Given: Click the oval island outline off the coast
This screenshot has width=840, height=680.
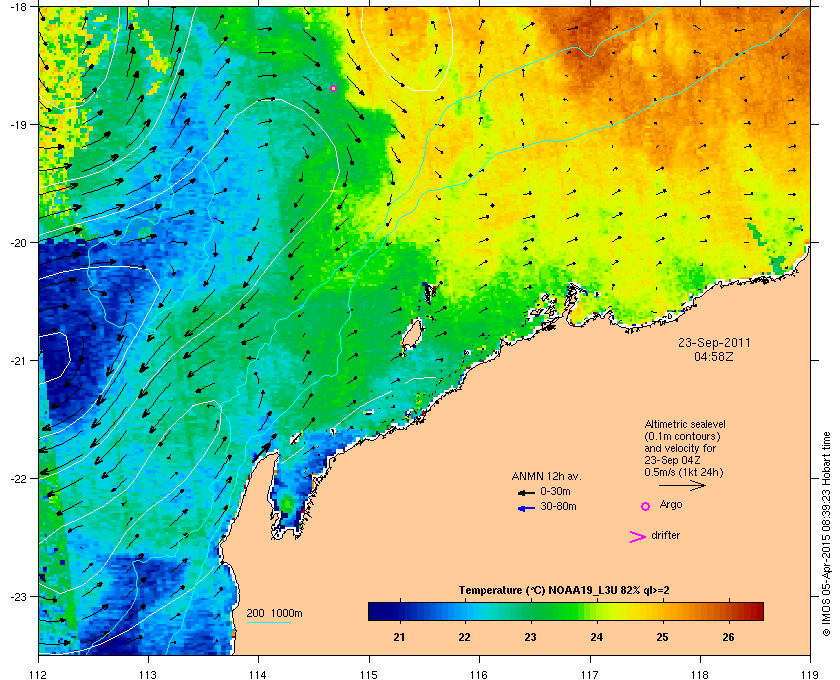Looking at the screenshot, I should click(411, 334).
